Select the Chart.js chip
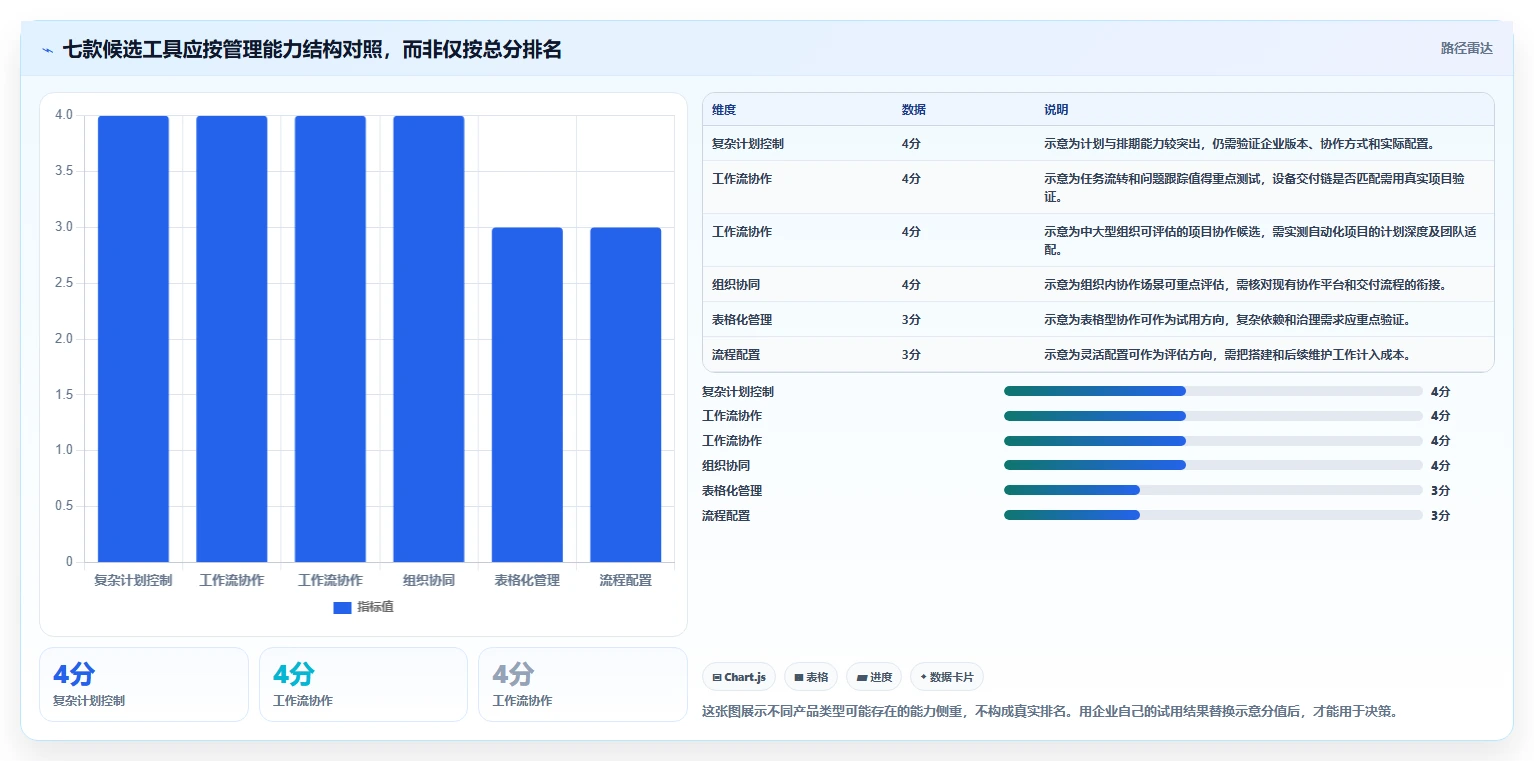This screenshot has height=761, width=1534. [739, 677]
